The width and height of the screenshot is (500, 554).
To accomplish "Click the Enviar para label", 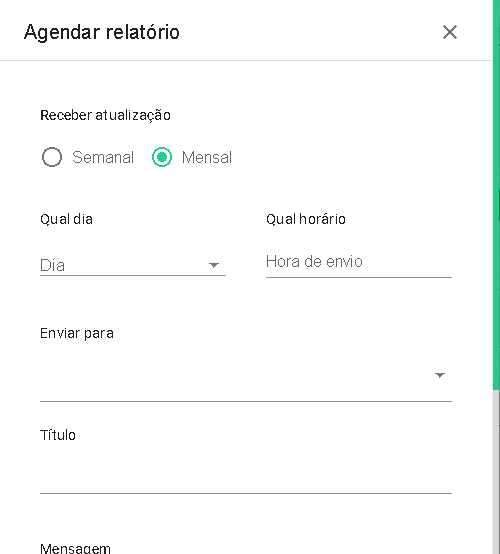I will (x=77, y=334).
